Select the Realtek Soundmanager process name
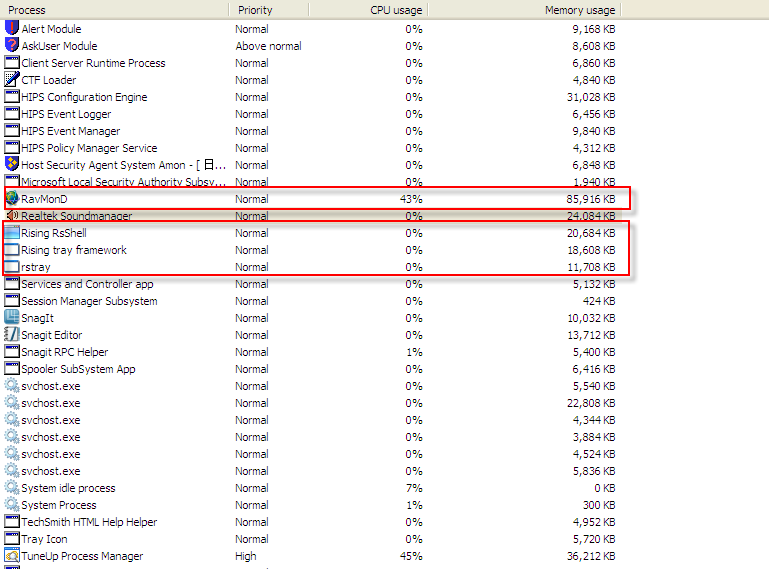This screenshot has height=569, width=769. (77, 216)
